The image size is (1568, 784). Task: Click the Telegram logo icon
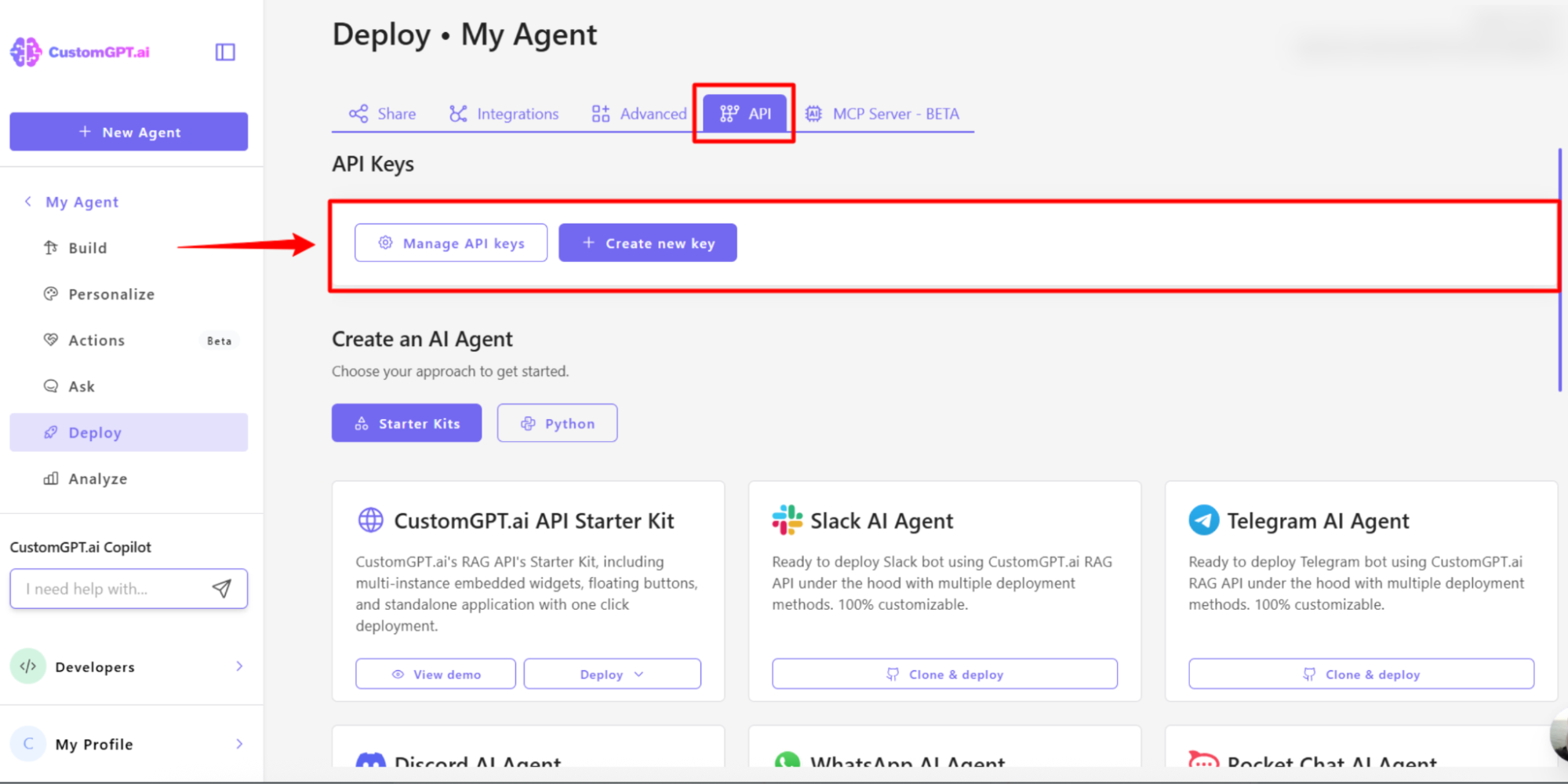(x=1204, y=520)
